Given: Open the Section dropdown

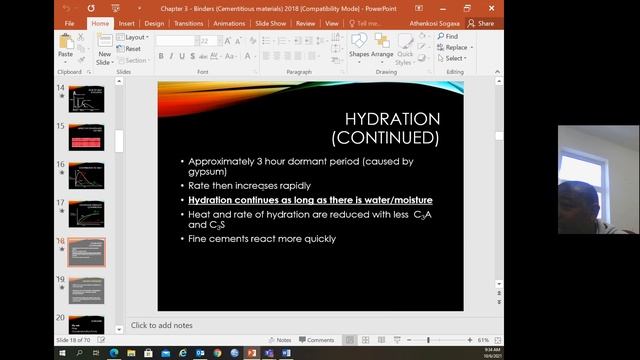Looking at the screenshot, I should [x=134, y=60].
